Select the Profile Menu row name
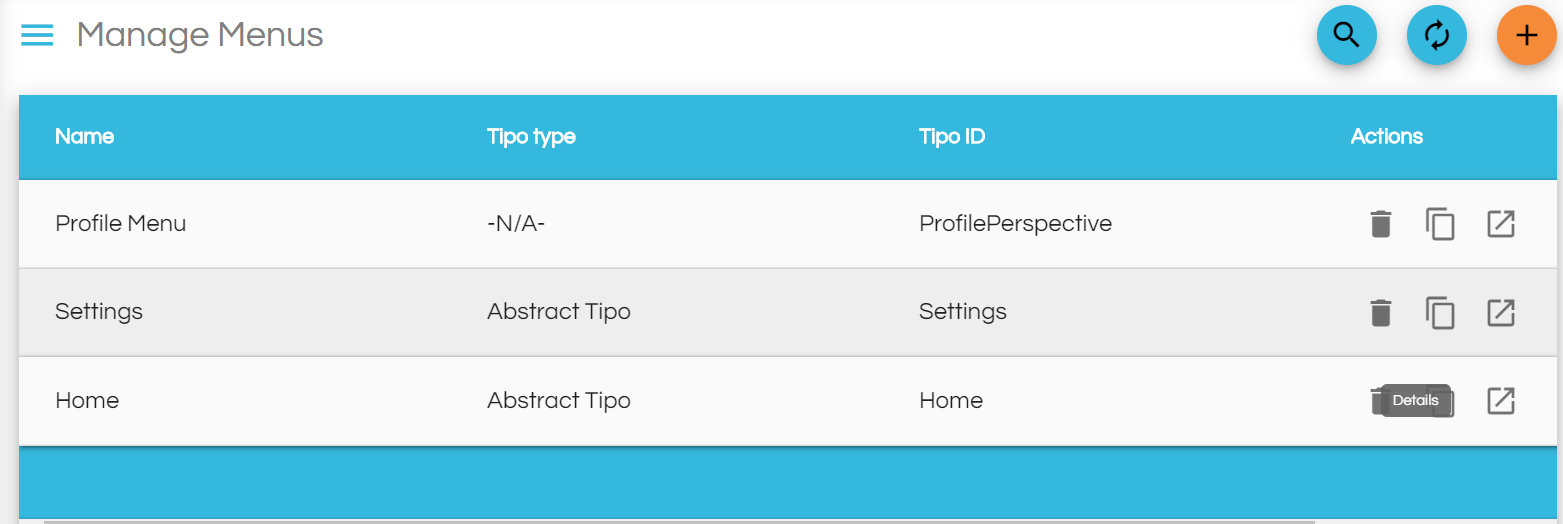The width and height of the screenshot is (1563, 524). click(x=121, y=223)
